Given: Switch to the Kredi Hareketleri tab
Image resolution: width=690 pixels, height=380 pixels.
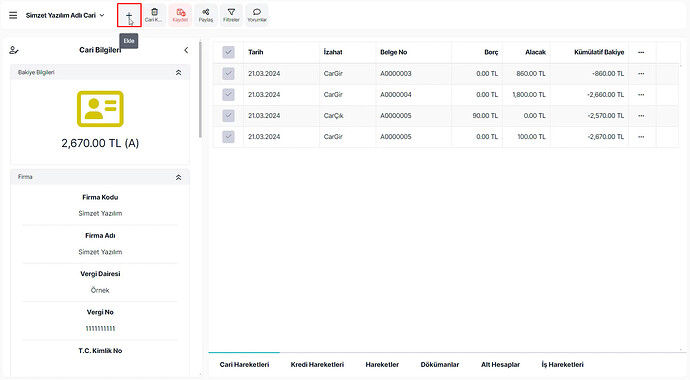Looking at the screenshot, I should (317, 365).
